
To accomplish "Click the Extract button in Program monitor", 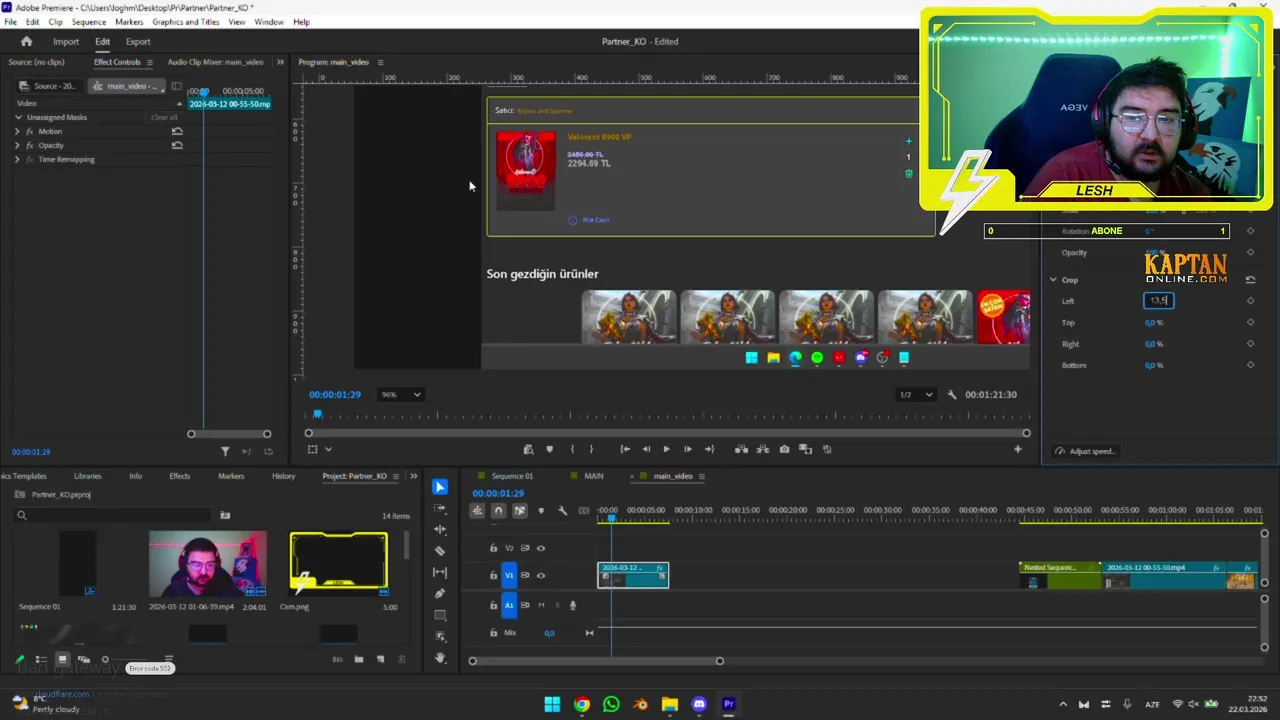I will (763, 449).
